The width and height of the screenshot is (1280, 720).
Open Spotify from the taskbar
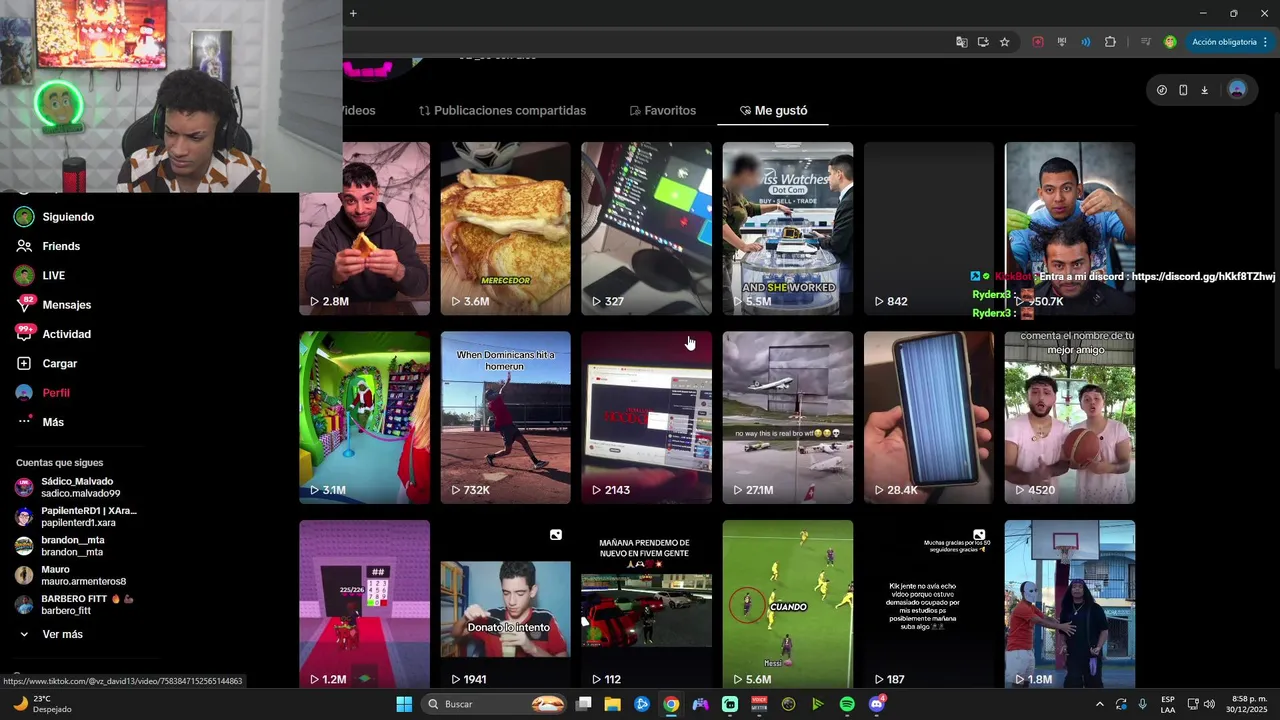point(847,704)
